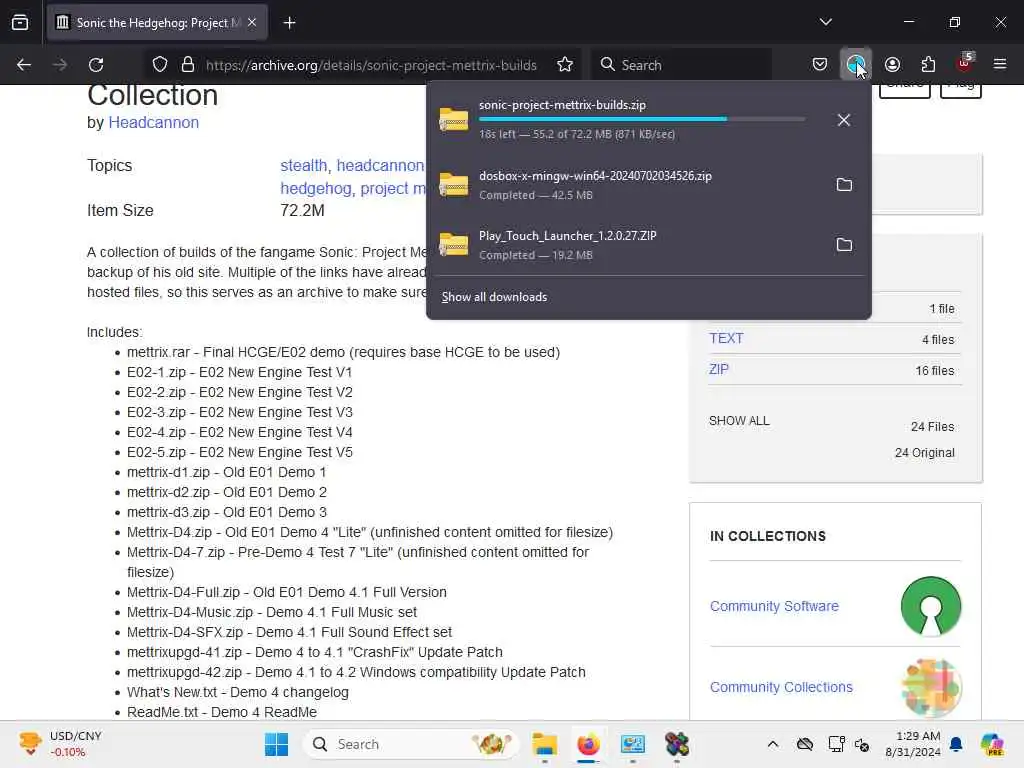Switch to Firefox taskbar icon

[x=588, y=744]
